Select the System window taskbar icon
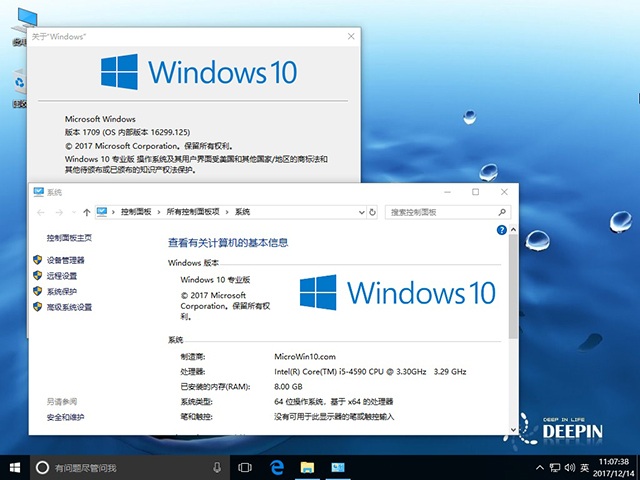 coord(338,467)
